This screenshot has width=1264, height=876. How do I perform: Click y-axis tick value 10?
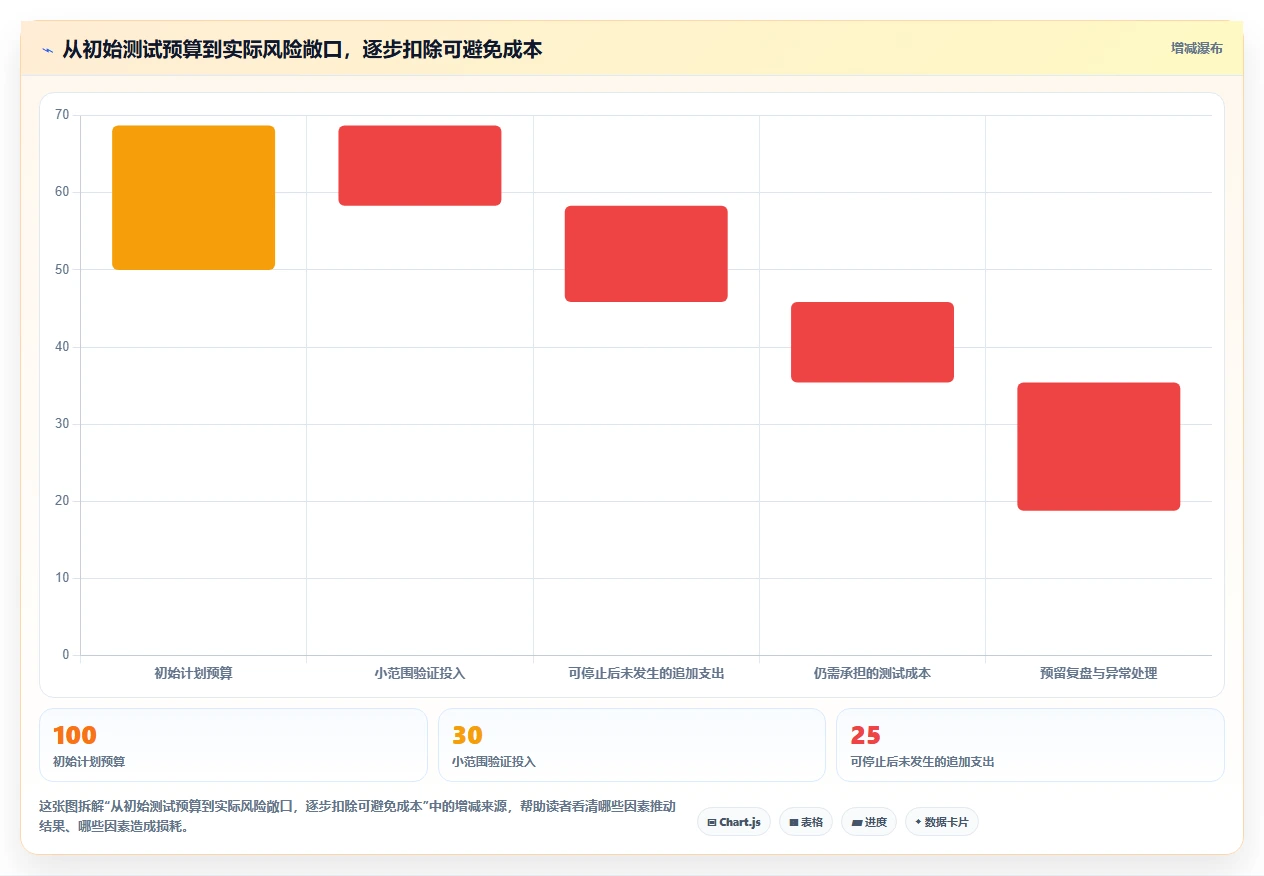62,578
